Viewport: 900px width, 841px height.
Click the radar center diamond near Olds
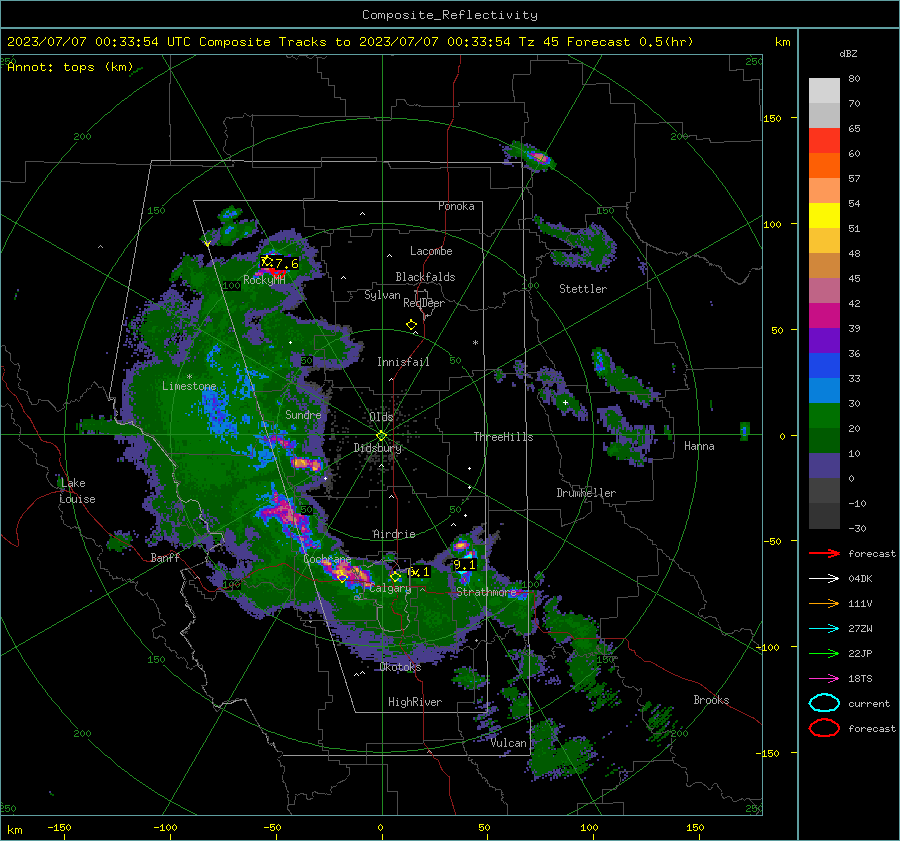tap(381, 436)
